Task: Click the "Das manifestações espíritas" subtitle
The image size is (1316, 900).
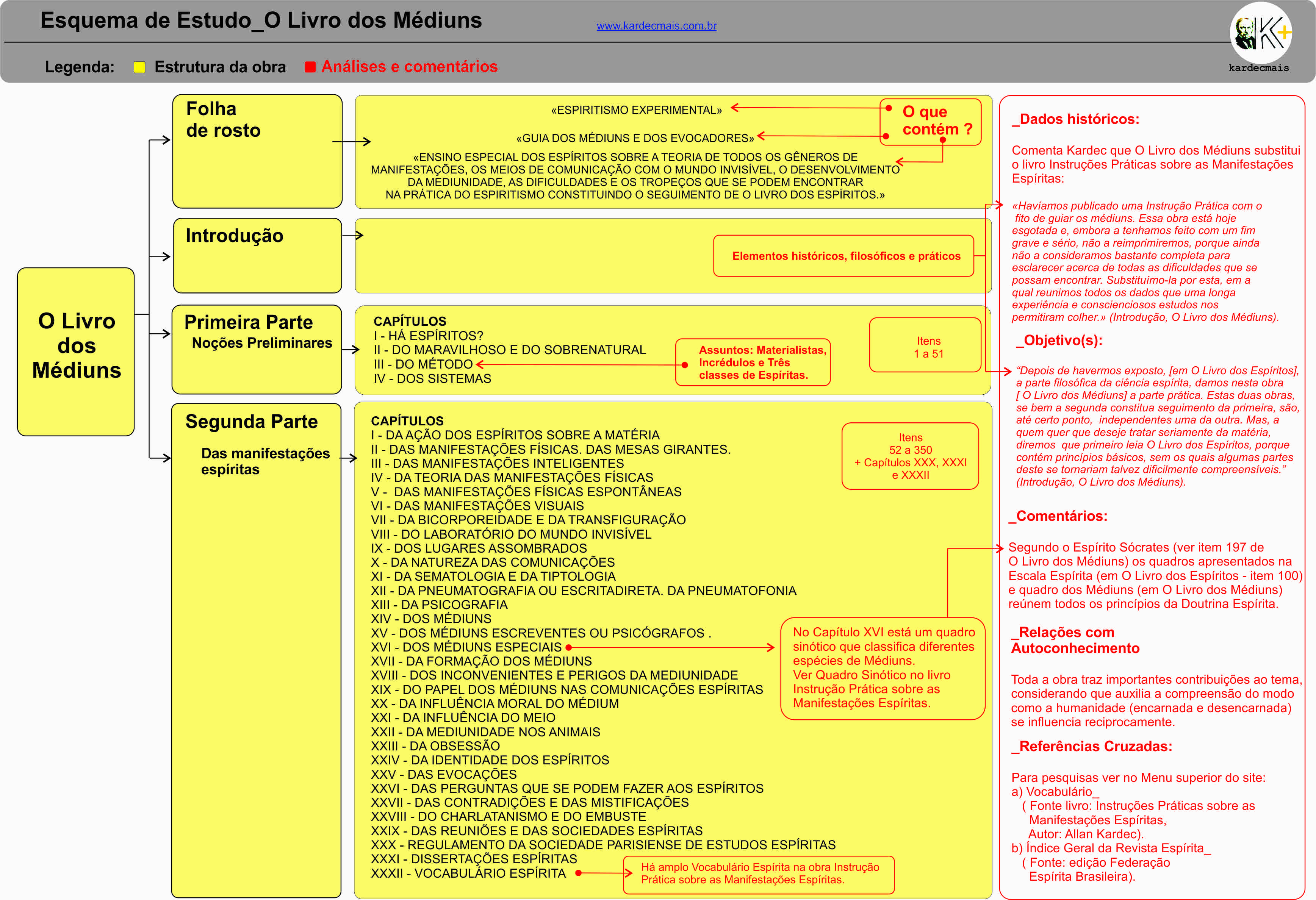Action: pos(265,461)
